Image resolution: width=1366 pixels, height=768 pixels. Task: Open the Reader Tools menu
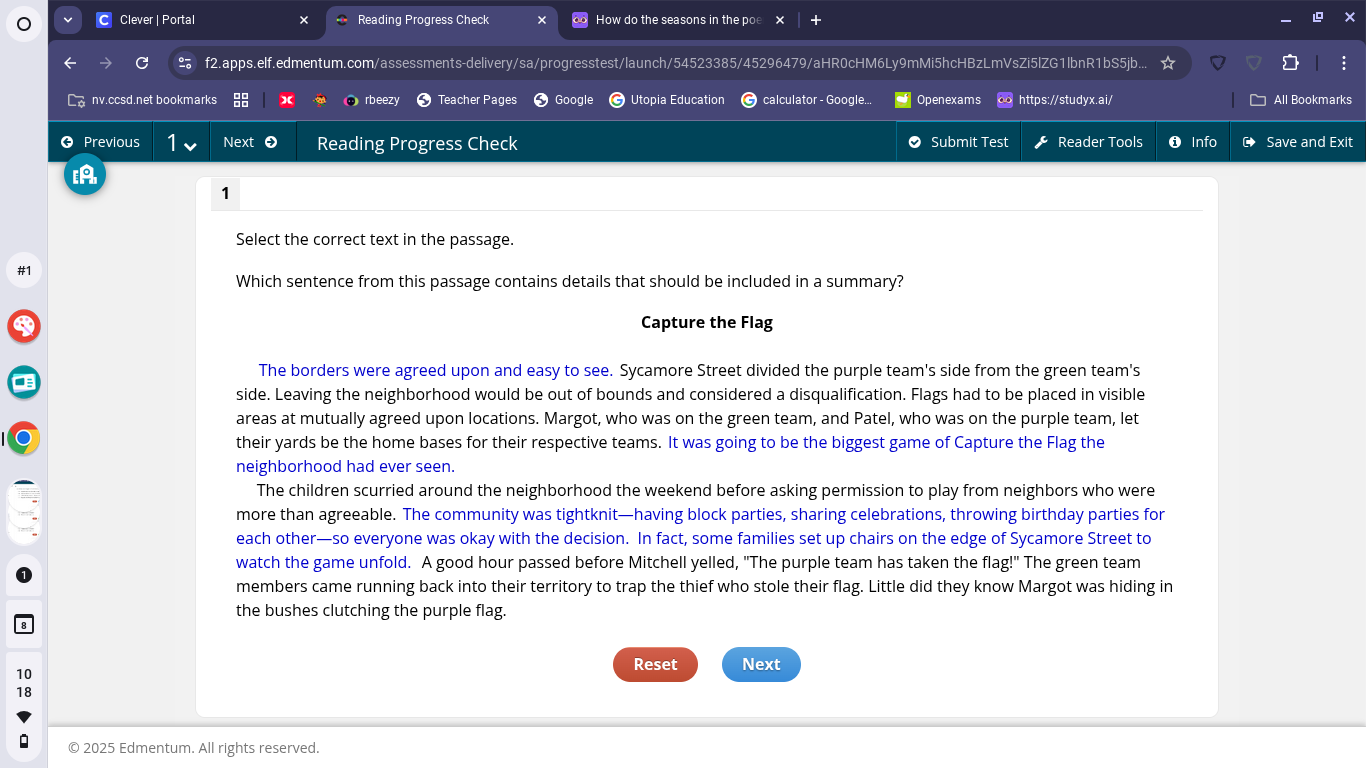[x=1088, y=141]
